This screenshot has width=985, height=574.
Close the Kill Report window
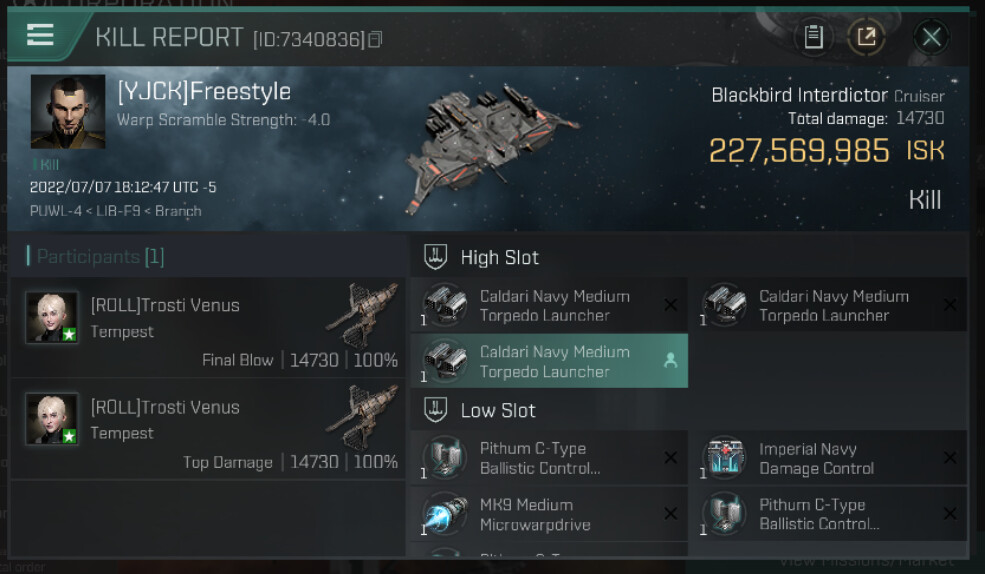[932, 37]
